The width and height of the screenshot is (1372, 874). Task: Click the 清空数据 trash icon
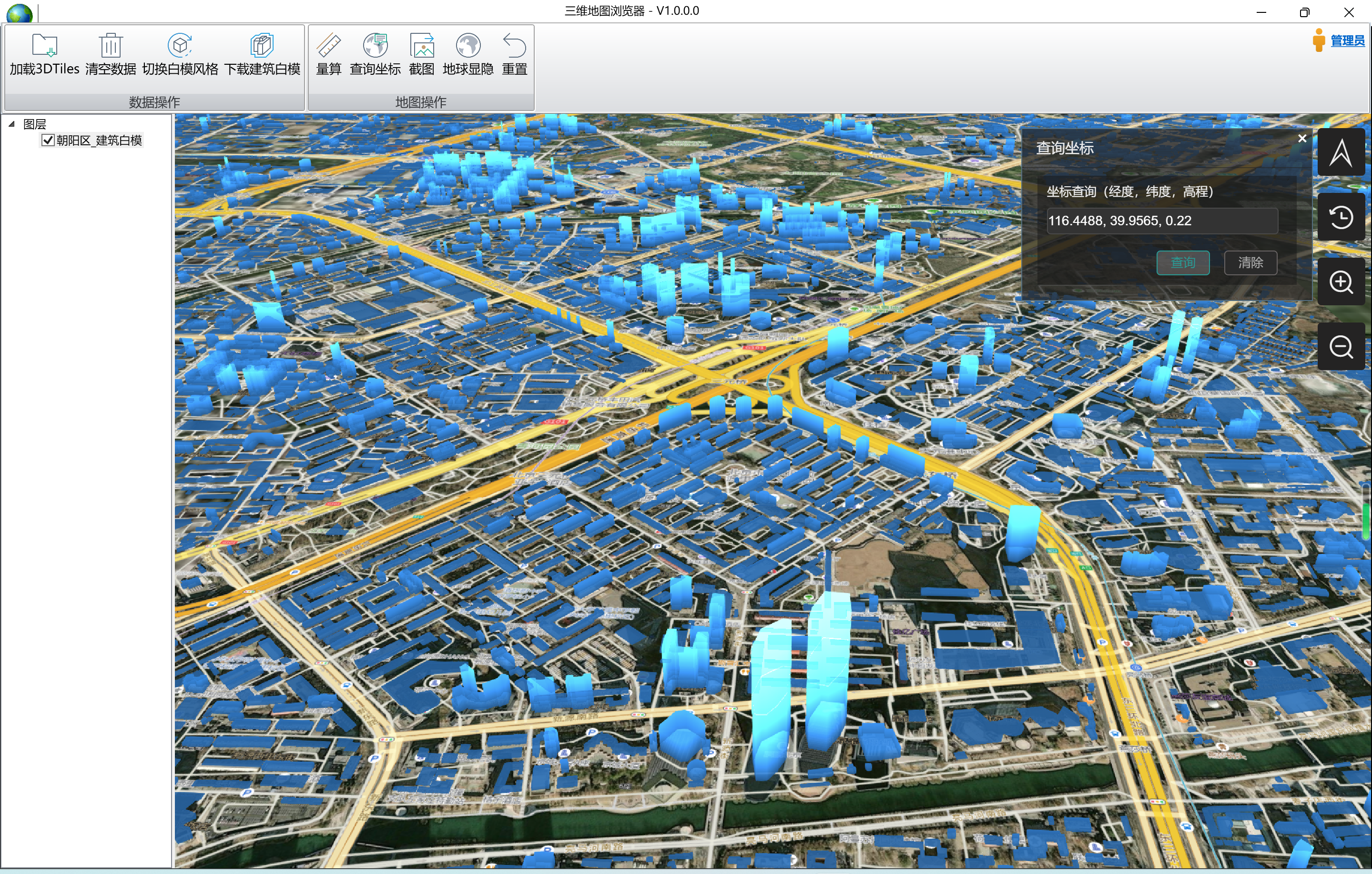[x=111, y=46]
